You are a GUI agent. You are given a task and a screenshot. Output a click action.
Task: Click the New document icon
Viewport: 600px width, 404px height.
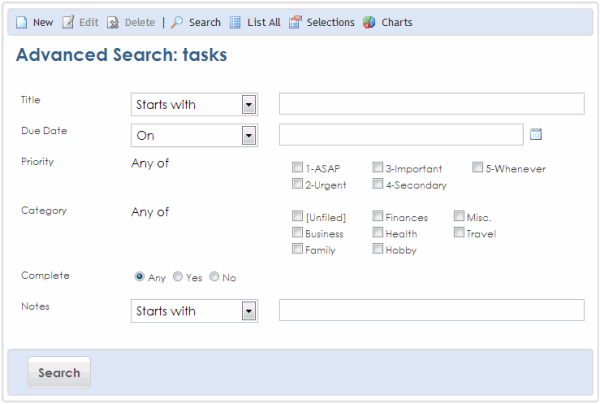[21, 23]
